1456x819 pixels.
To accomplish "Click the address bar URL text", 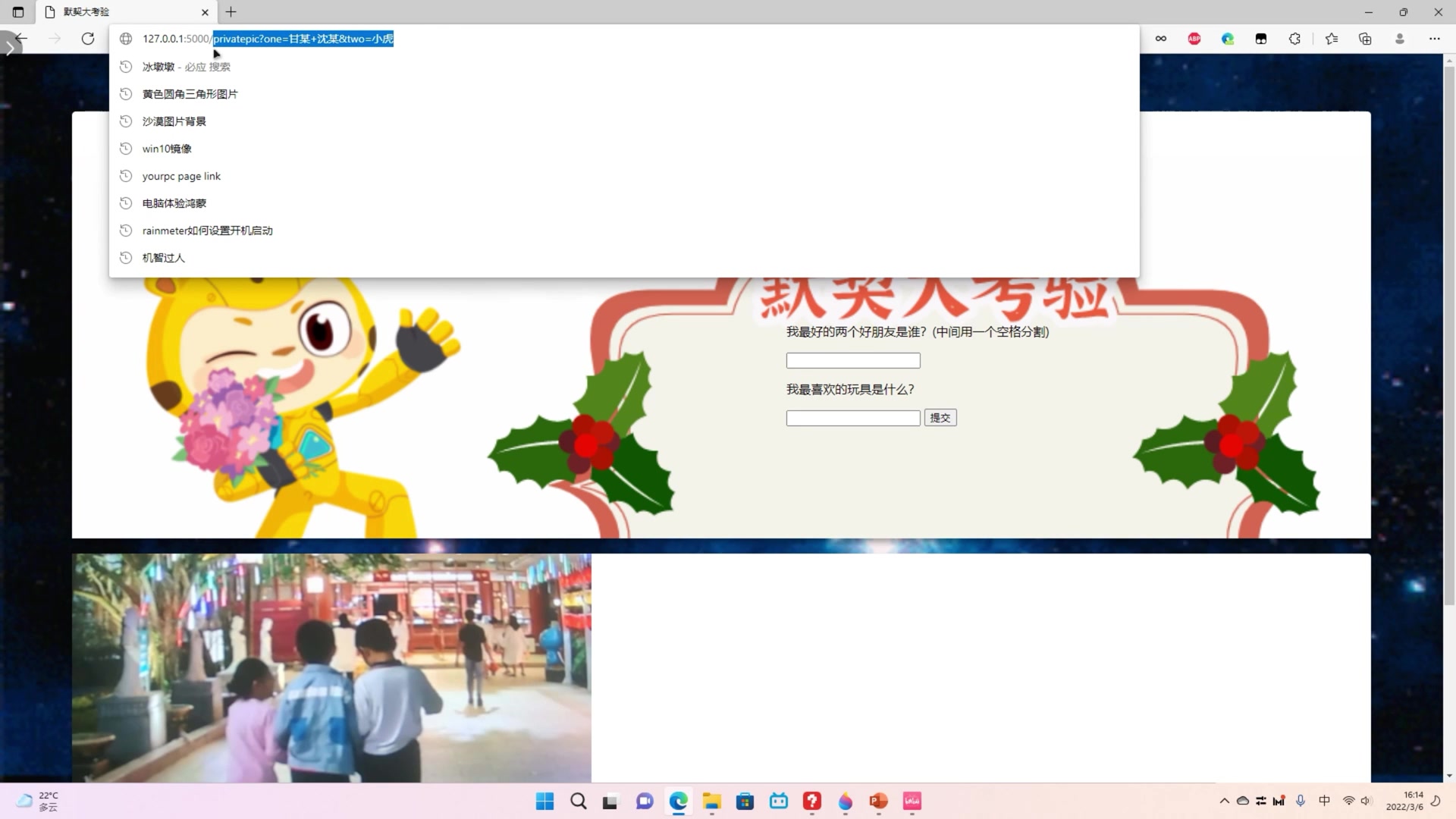I will click(x=268, y=39).
